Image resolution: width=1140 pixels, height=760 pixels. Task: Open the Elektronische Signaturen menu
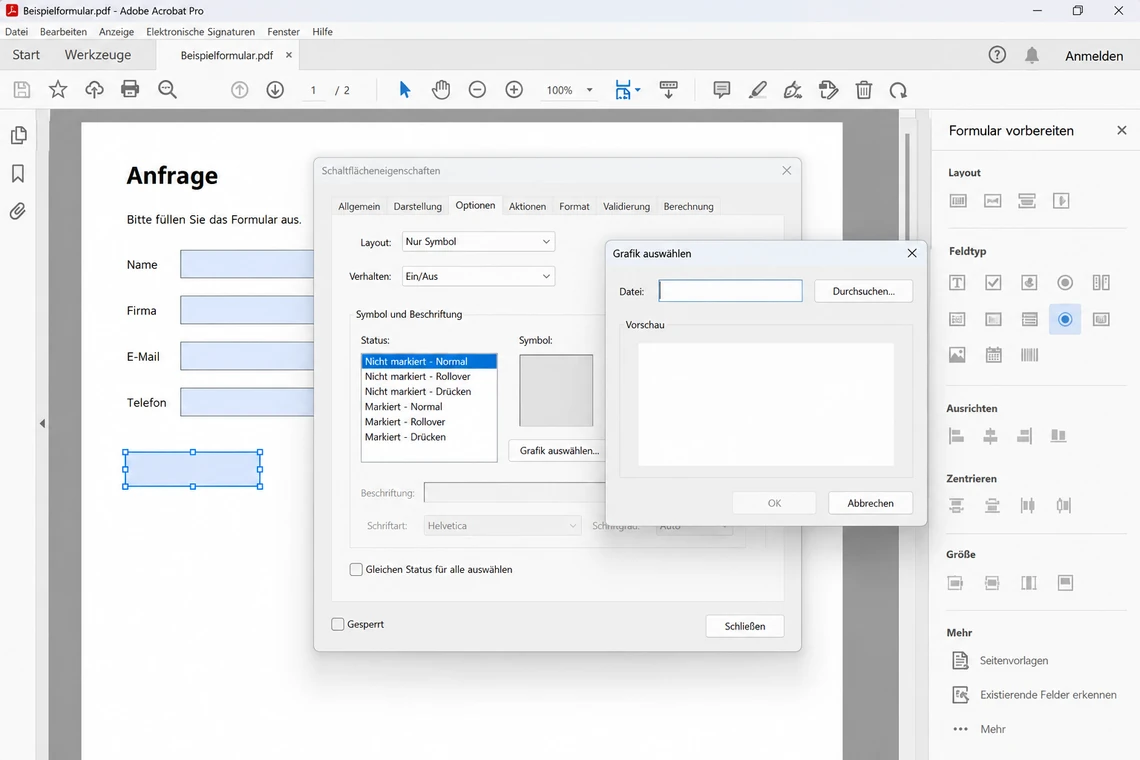[x=201, y=32]
